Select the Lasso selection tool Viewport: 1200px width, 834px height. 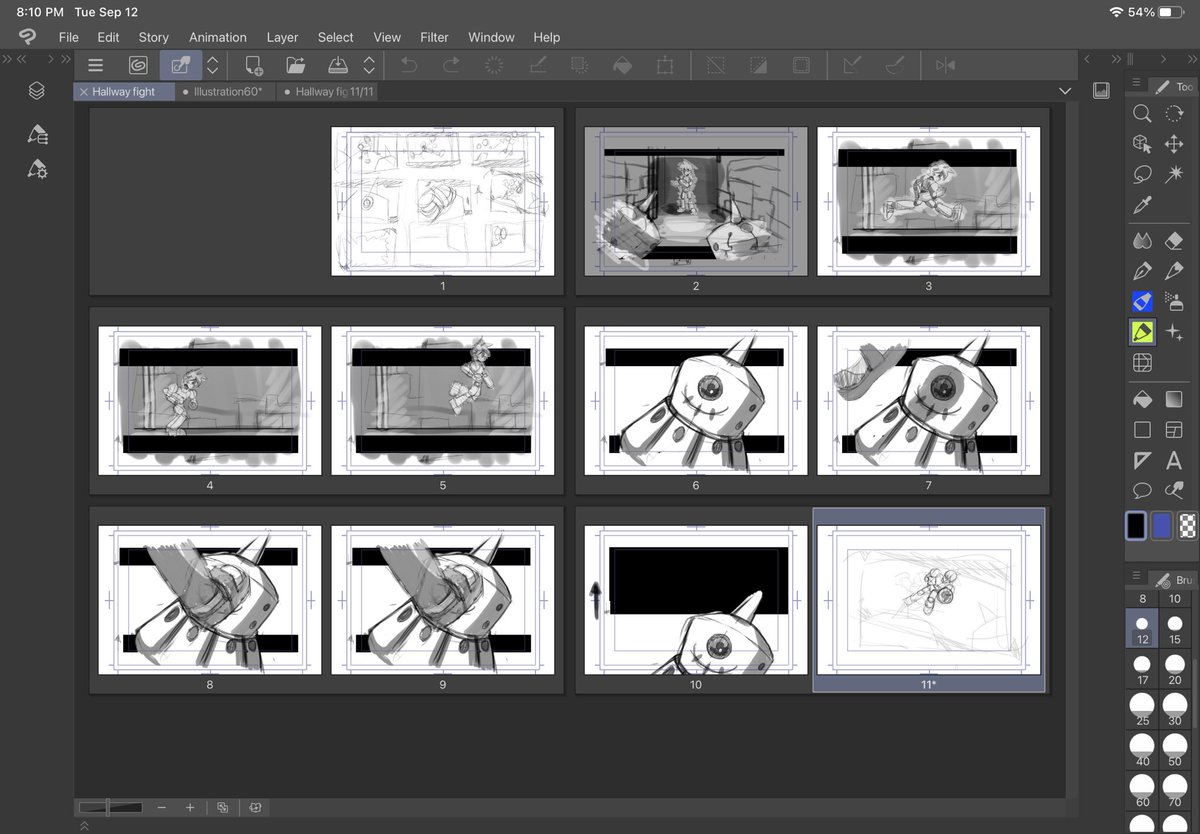[x=1142, y=174]
